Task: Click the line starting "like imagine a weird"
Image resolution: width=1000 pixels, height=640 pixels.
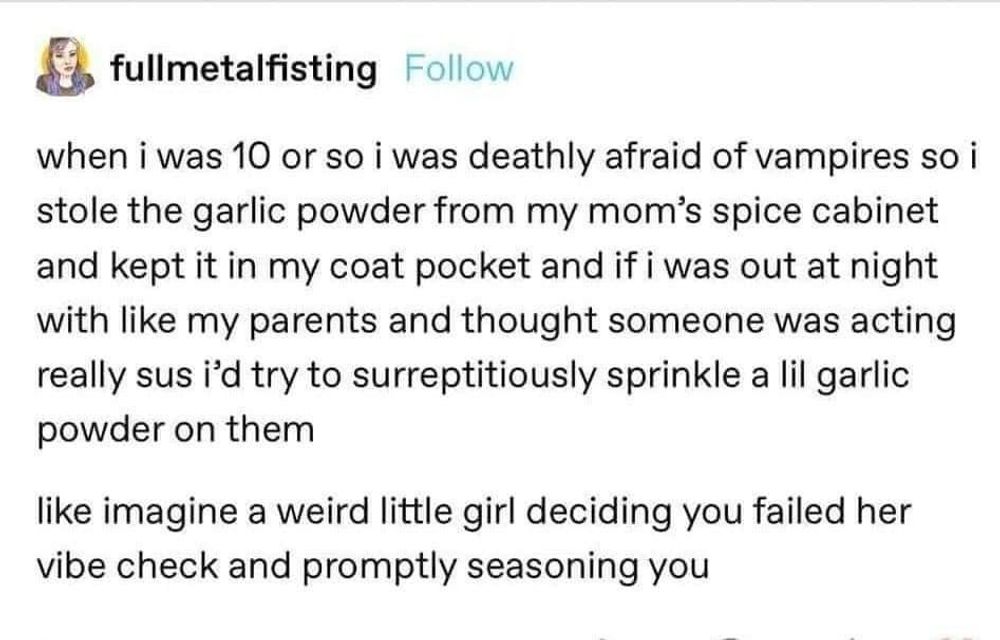Action: point(474,512)
